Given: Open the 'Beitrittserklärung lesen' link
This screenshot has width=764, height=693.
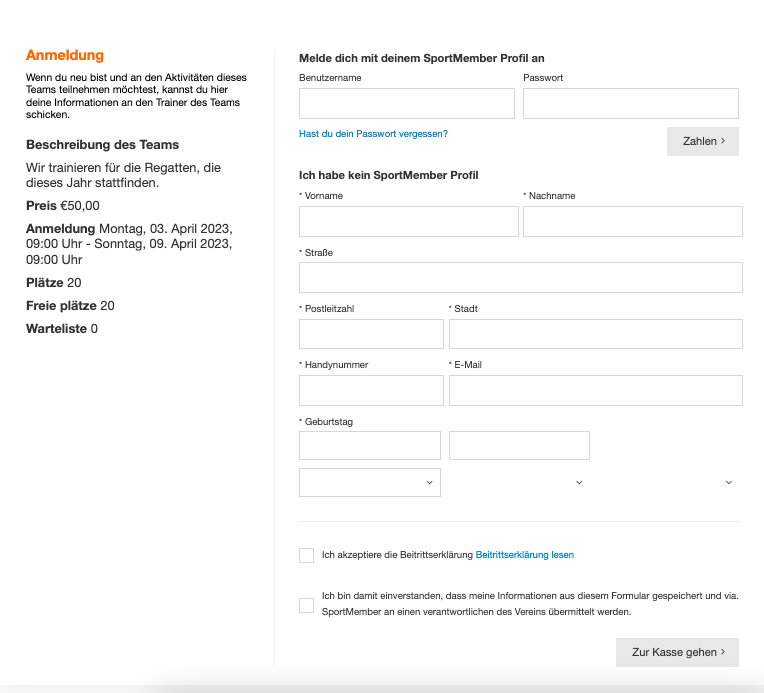Looking at the screenshot, I should pyautogui.click(x=524, y=555).
